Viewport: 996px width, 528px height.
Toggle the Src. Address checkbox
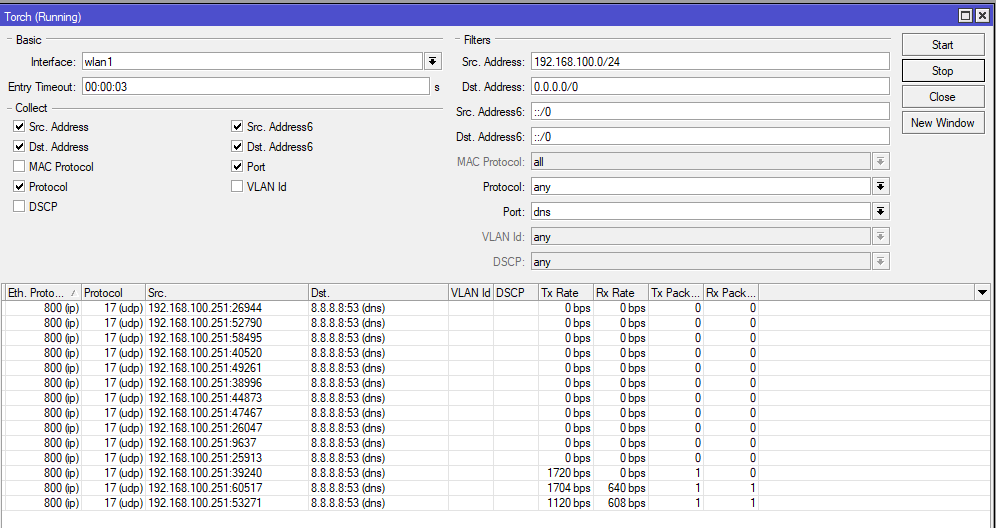point(19,126)
